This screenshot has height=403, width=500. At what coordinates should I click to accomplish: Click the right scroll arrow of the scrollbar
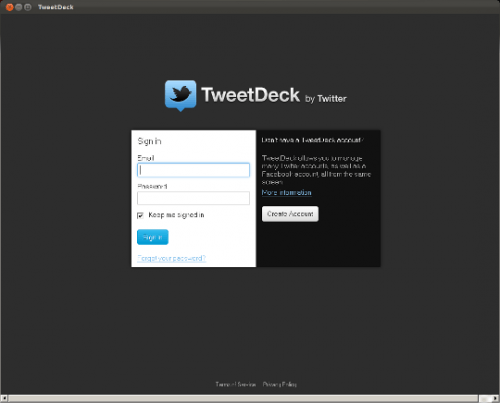point(495,399)
